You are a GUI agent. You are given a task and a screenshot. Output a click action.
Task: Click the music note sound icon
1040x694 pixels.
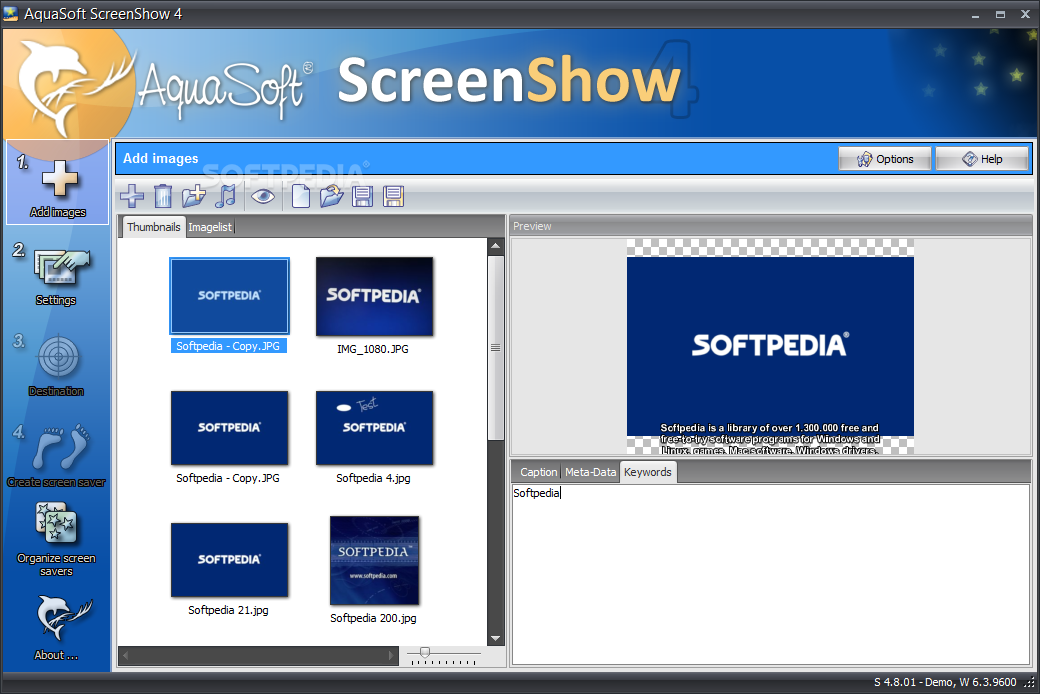pyautogui.click(x=226, y=196)
